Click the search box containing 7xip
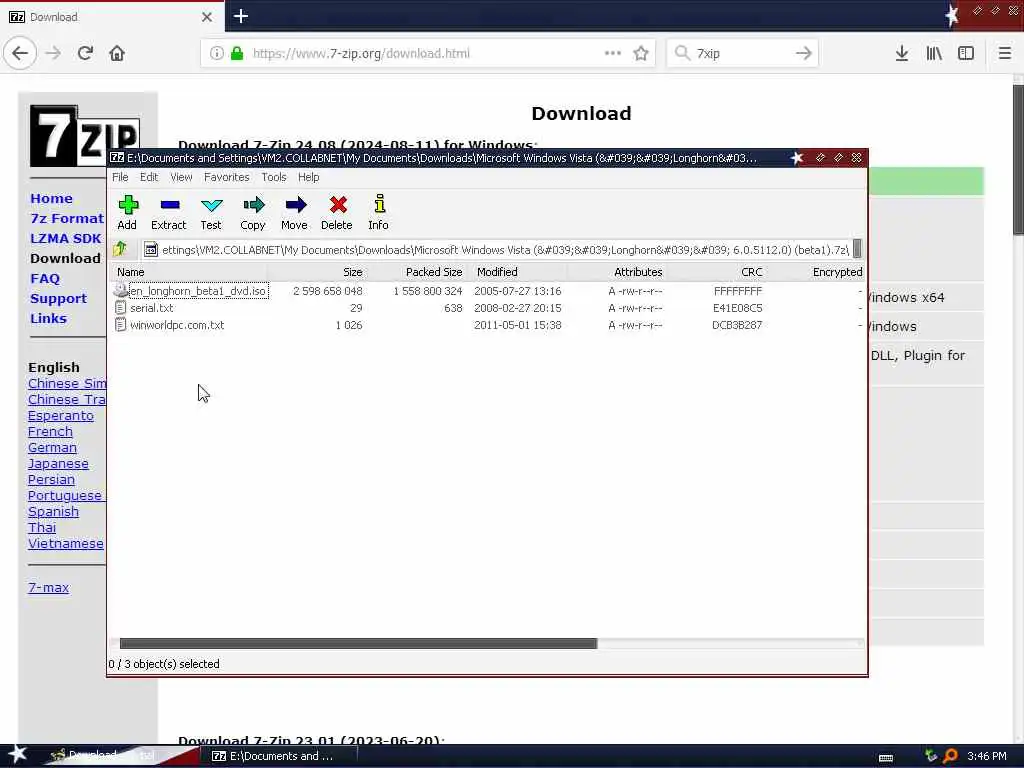Screen dimensions: 1024x768 741,53
